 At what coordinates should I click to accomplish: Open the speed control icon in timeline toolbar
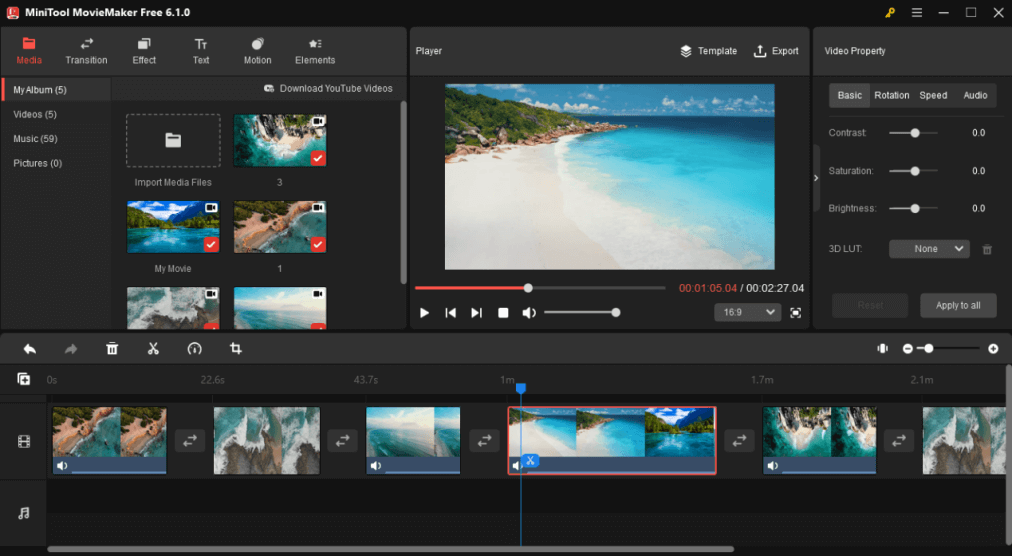click(x=194, y=349)
